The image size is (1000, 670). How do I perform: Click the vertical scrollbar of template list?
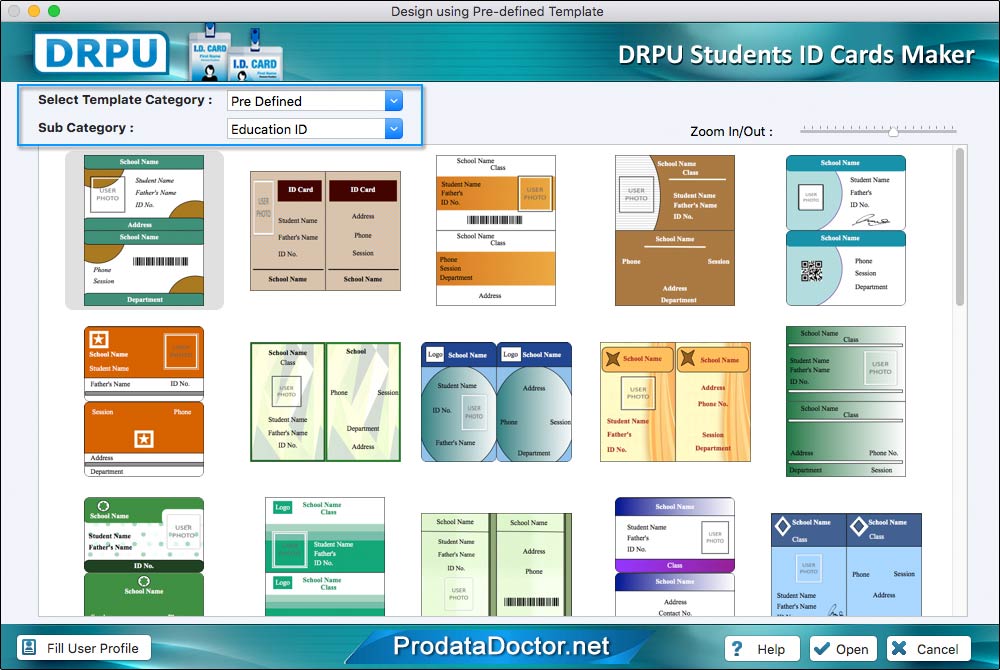(959, 227)
